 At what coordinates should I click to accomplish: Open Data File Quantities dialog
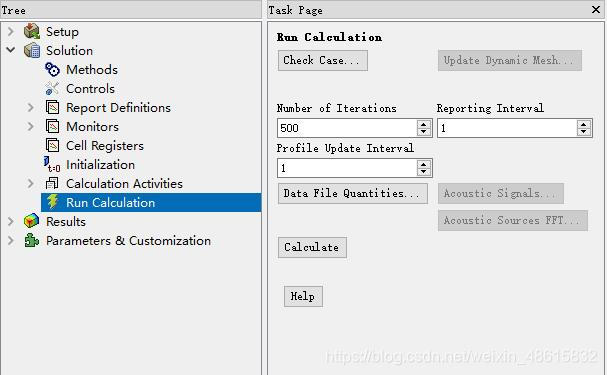tap(352, 193)
